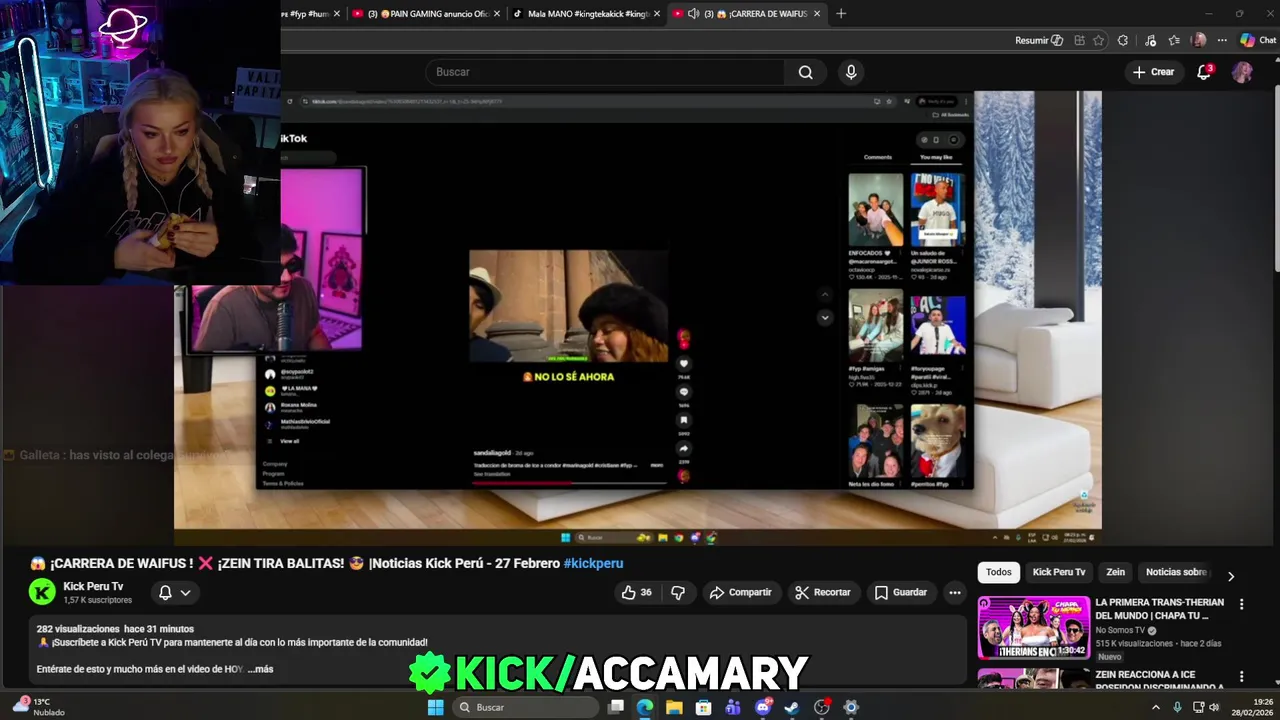The height and width of the screenshot is (720, 1280).
Task: Open browser extensions puzzle icon
Action: [x=1123, y=40]
